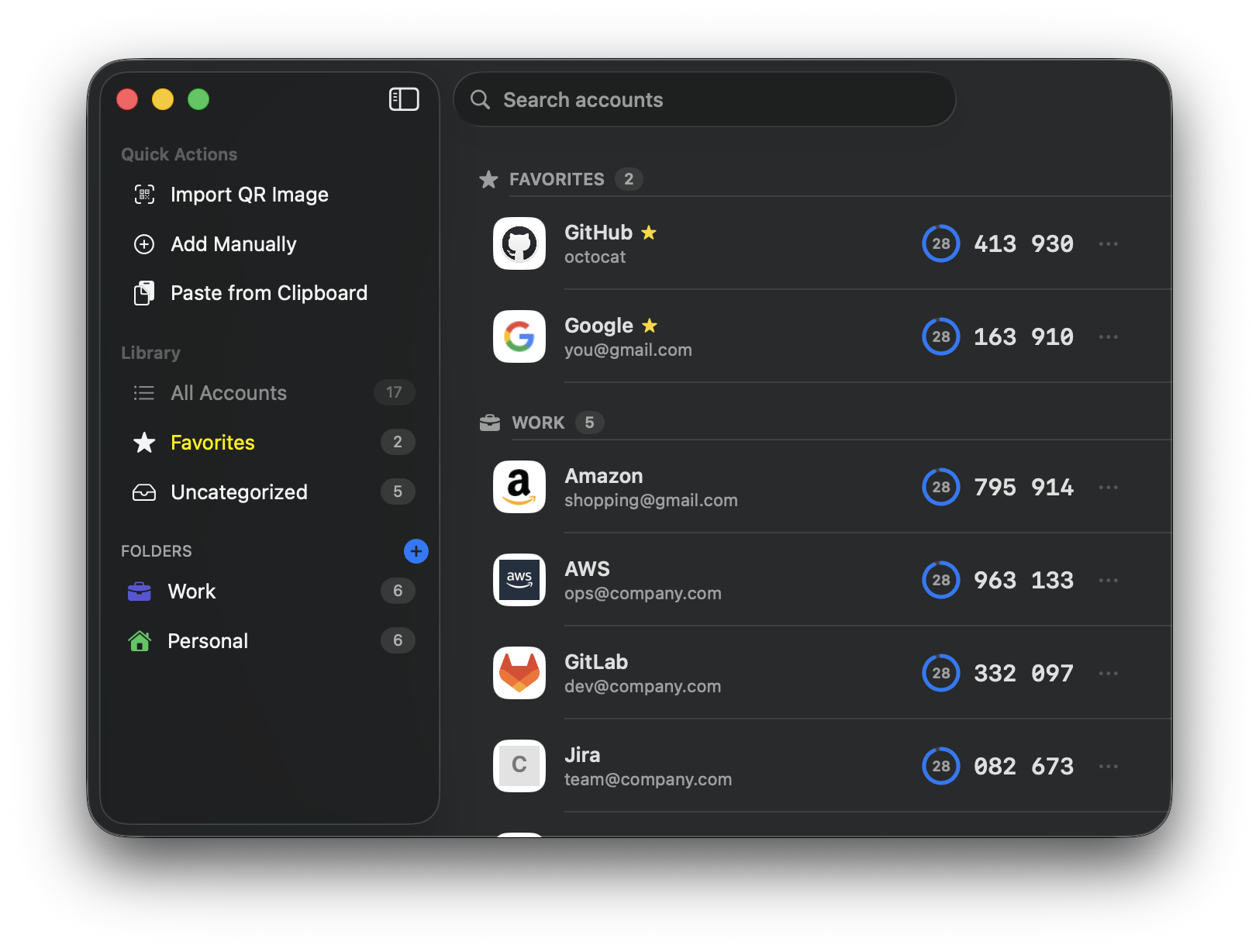1259x952 pixels.
Task: Click the Amazon account logo
Action: tap(519, 487)
